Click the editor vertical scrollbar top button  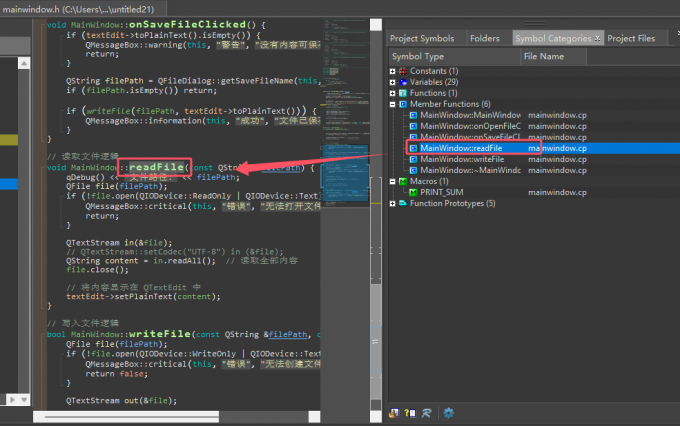tap(376, 25)
